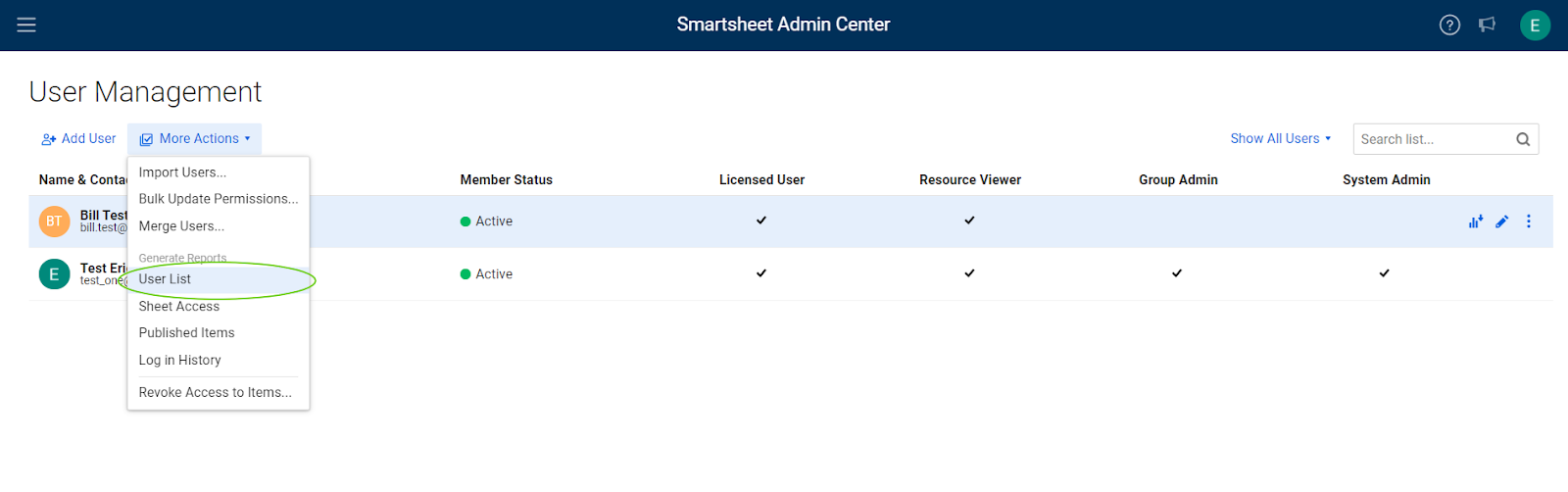
Task: Select the Bill Test user name
Action: point(104,216)
